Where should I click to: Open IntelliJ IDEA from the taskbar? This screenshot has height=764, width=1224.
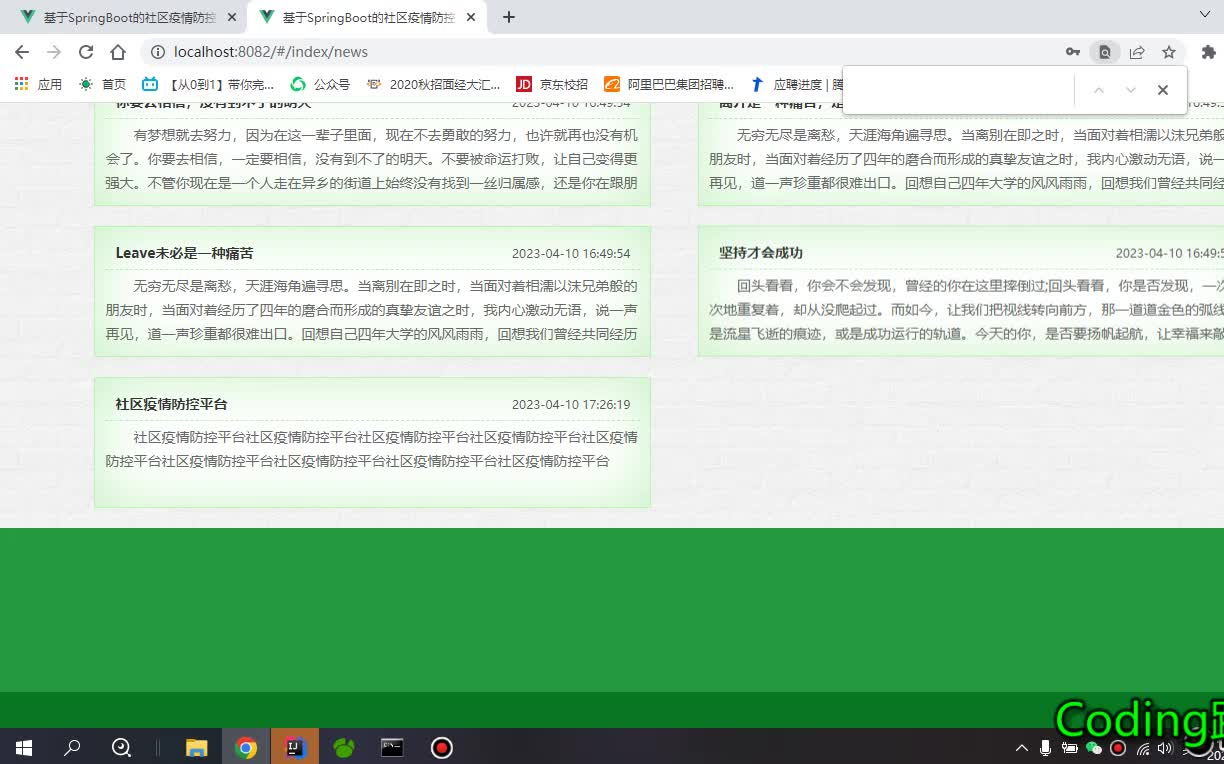click(295, 747)
